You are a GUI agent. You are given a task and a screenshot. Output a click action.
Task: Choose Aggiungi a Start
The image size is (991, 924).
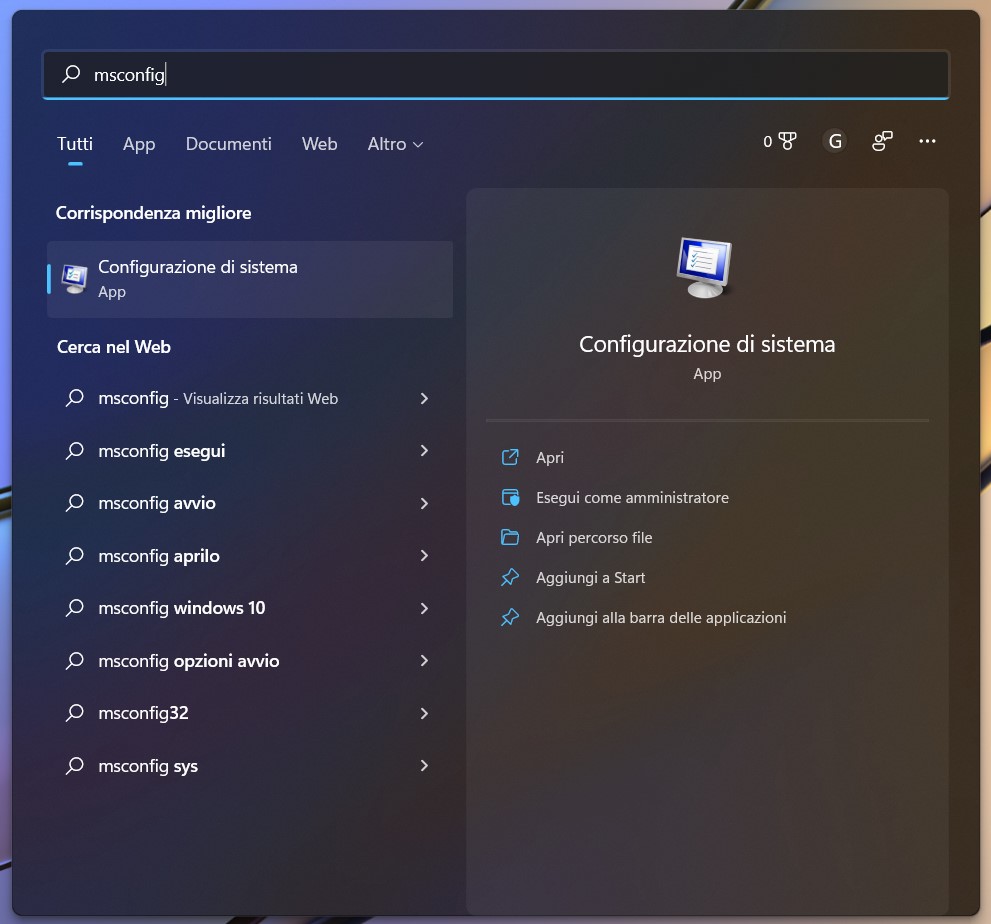coord(590,578)
